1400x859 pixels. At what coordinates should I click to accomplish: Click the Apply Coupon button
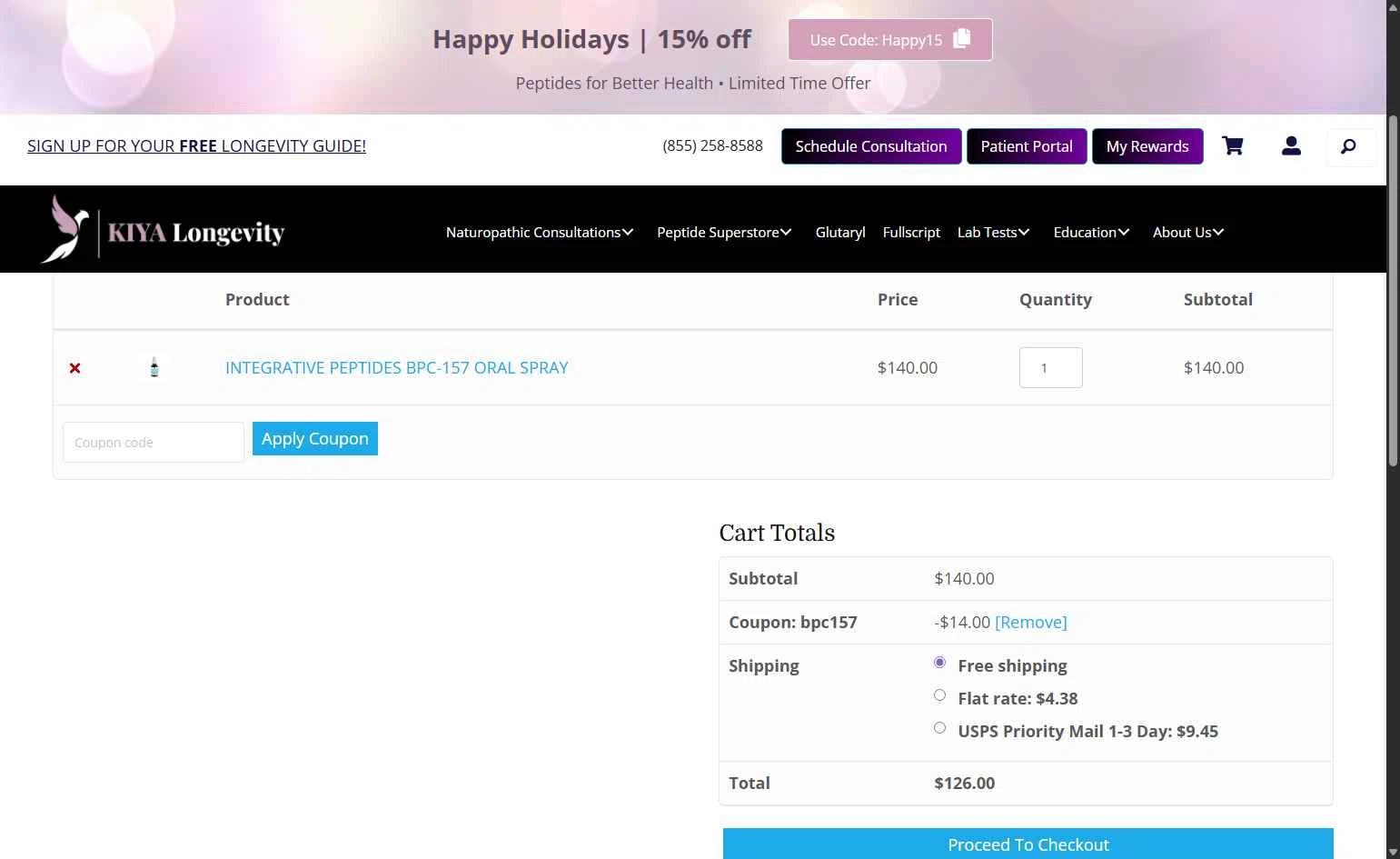click(x=315, y=439)
